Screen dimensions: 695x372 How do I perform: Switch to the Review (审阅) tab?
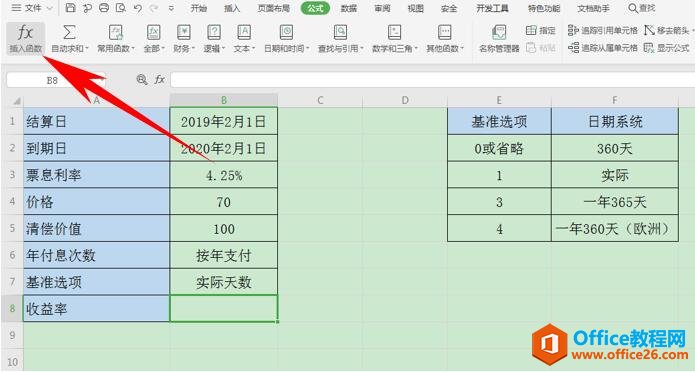382,8
